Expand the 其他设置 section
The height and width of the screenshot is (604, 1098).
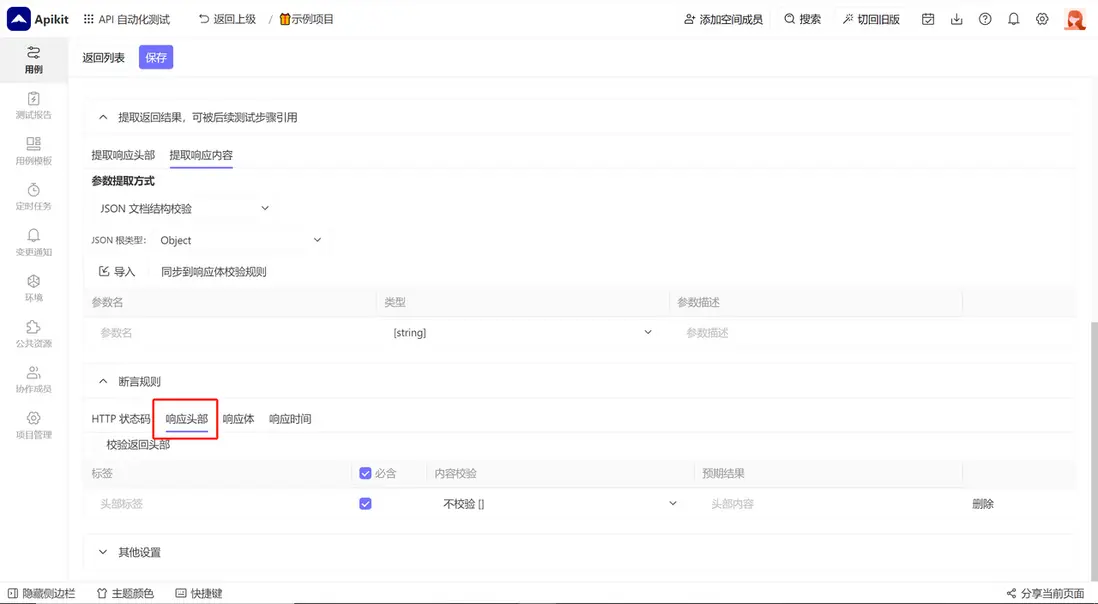103,552
